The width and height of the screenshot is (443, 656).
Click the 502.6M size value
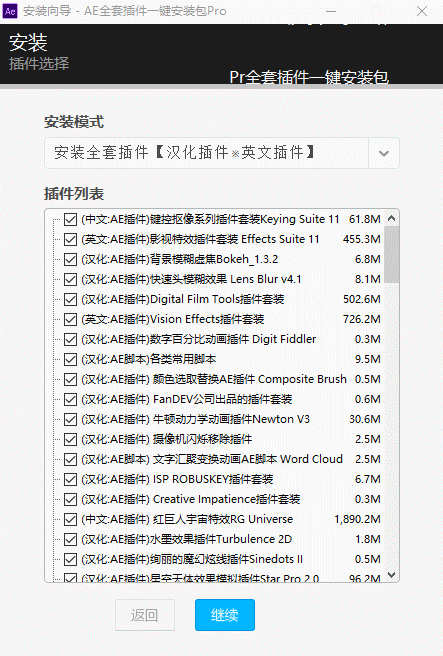[x=362, y=299]
